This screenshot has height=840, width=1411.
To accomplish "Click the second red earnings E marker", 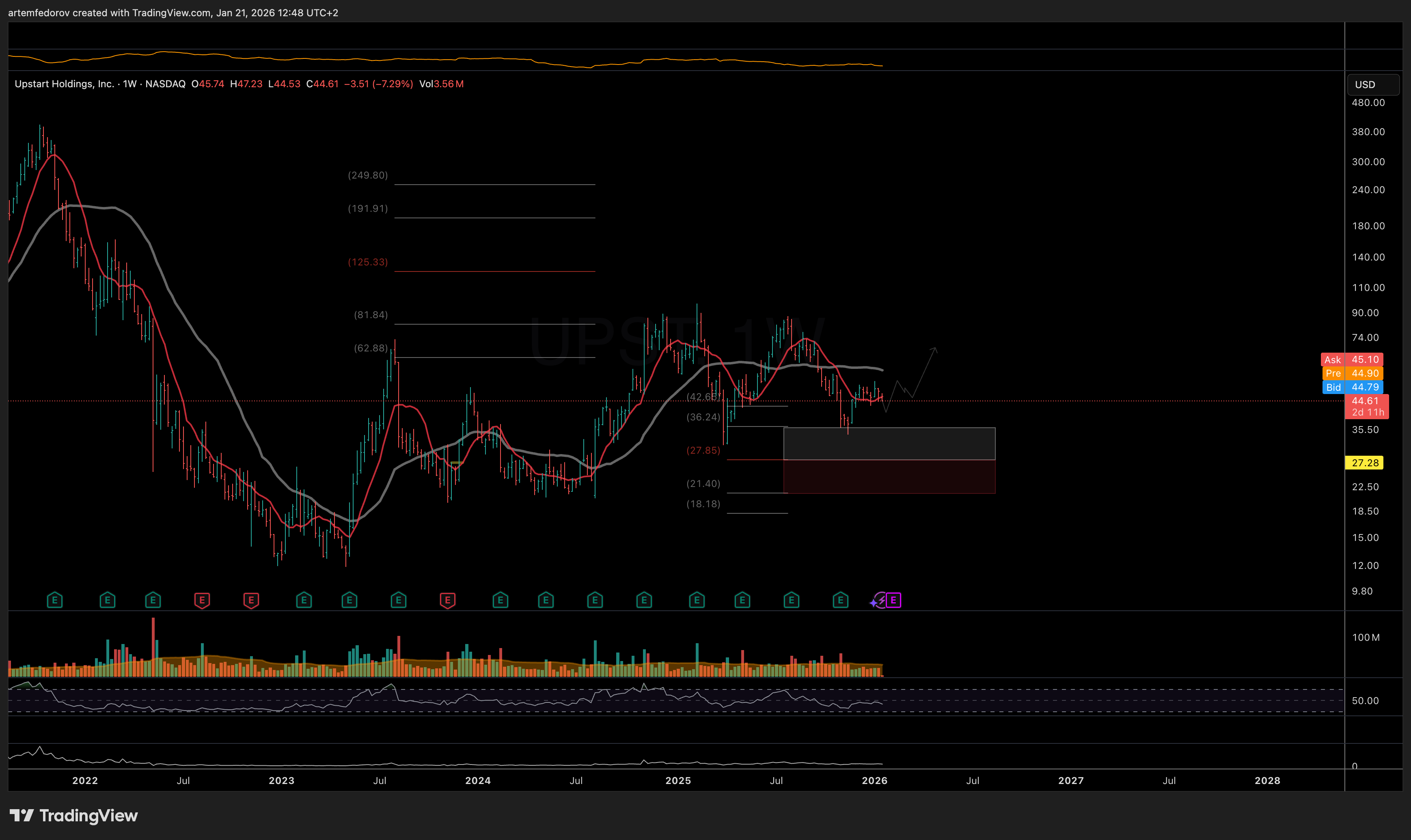I will [251, 600].
